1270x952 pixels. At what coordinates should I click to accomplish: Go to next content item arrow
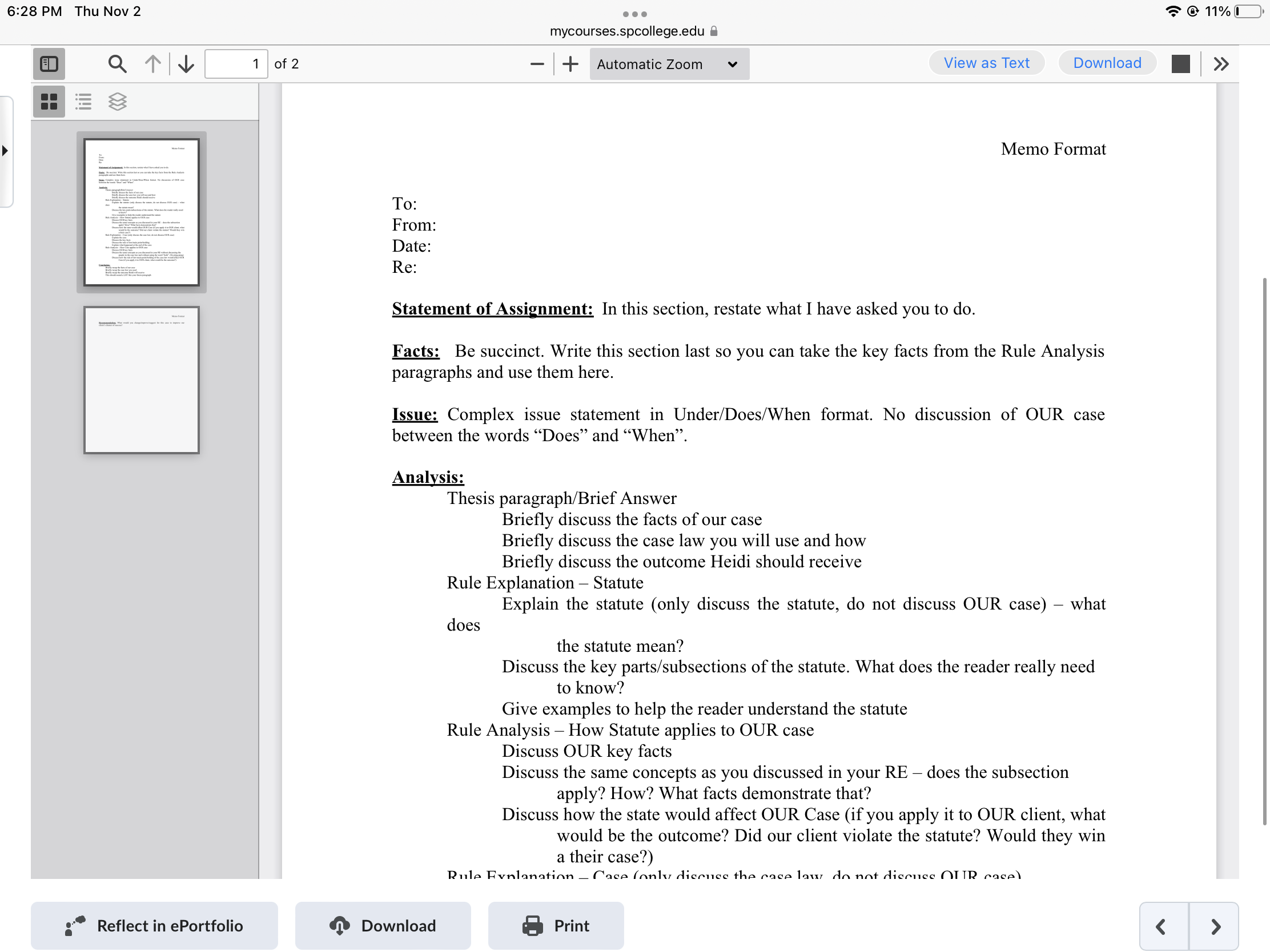coord(1215,926)
